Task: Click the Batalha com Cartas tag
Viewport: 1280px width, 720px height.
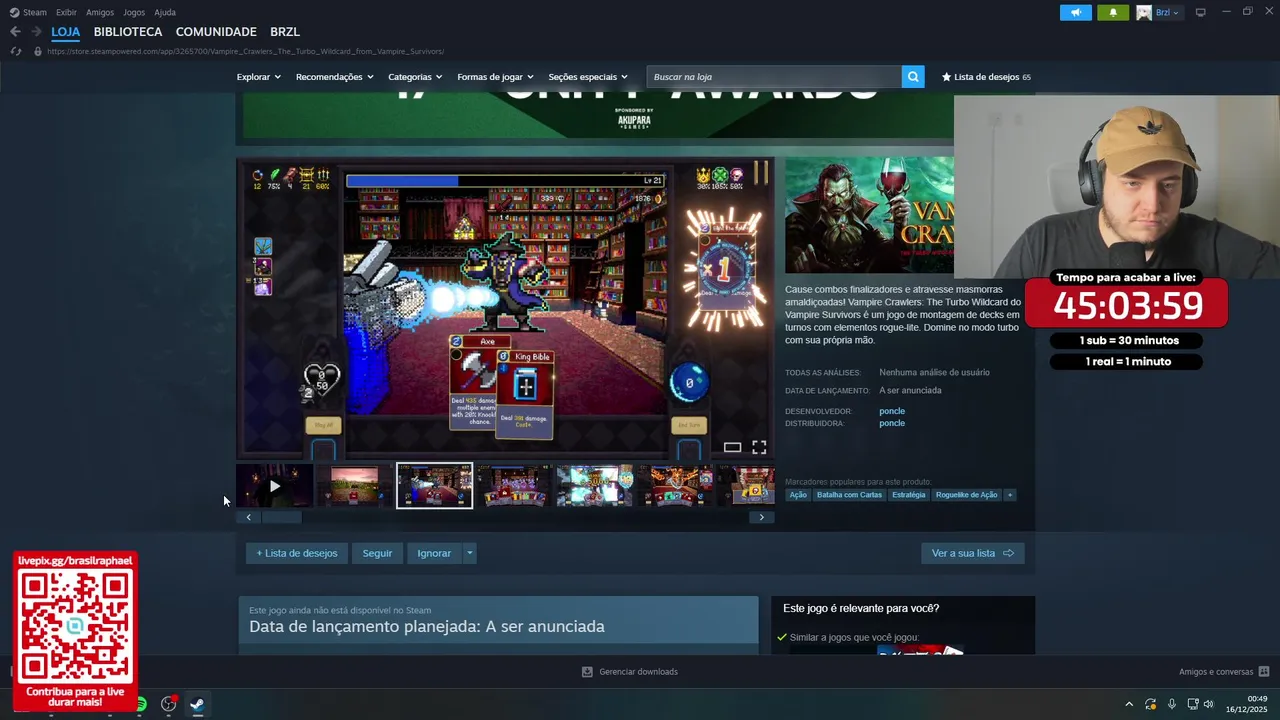Action: [849, 495]
